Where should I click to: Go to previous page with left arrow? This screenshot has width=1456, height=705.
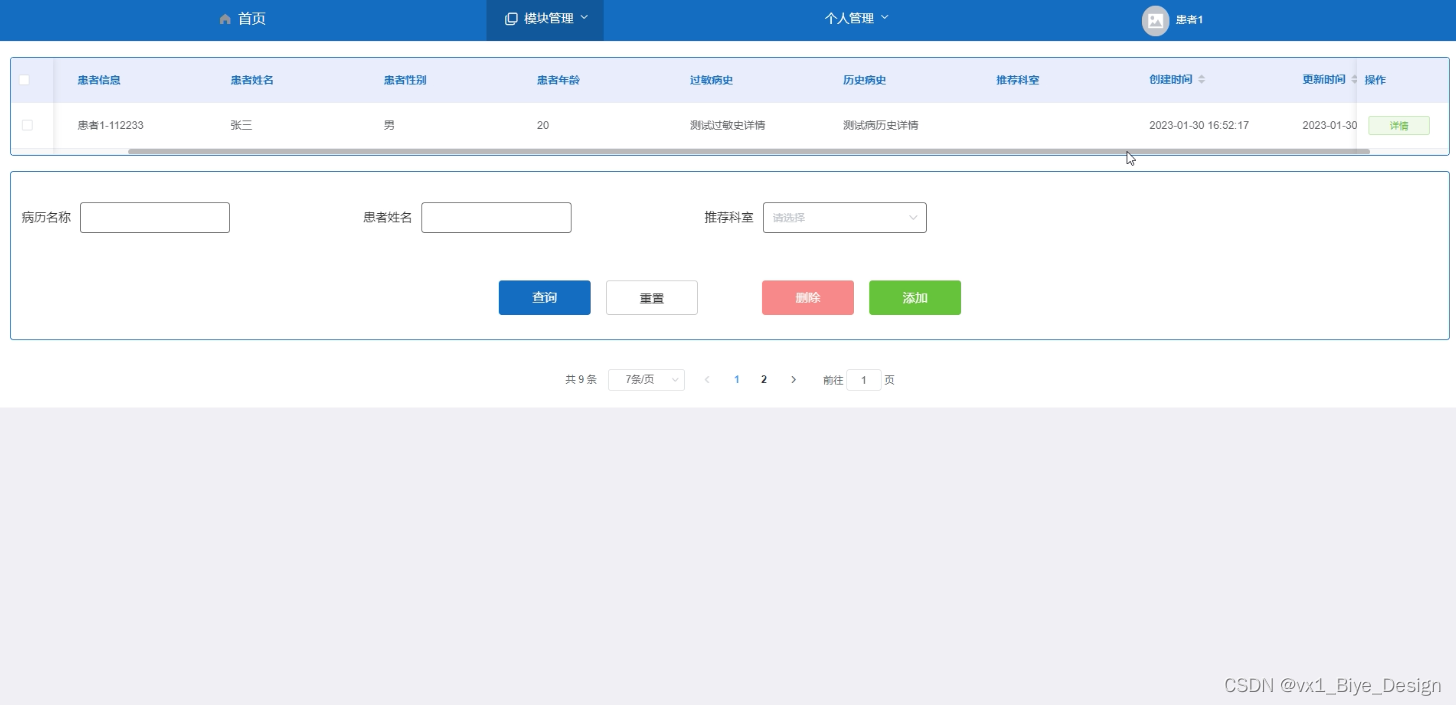(707, 380)
